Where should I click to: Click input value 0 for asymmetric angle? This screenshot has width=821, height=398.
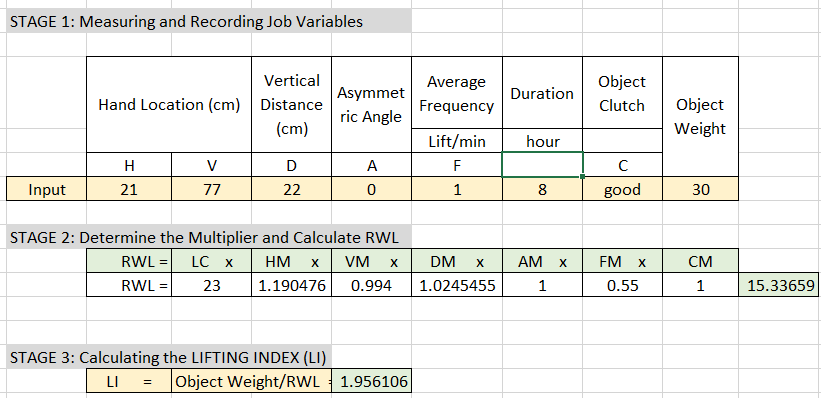coord(371,189)
